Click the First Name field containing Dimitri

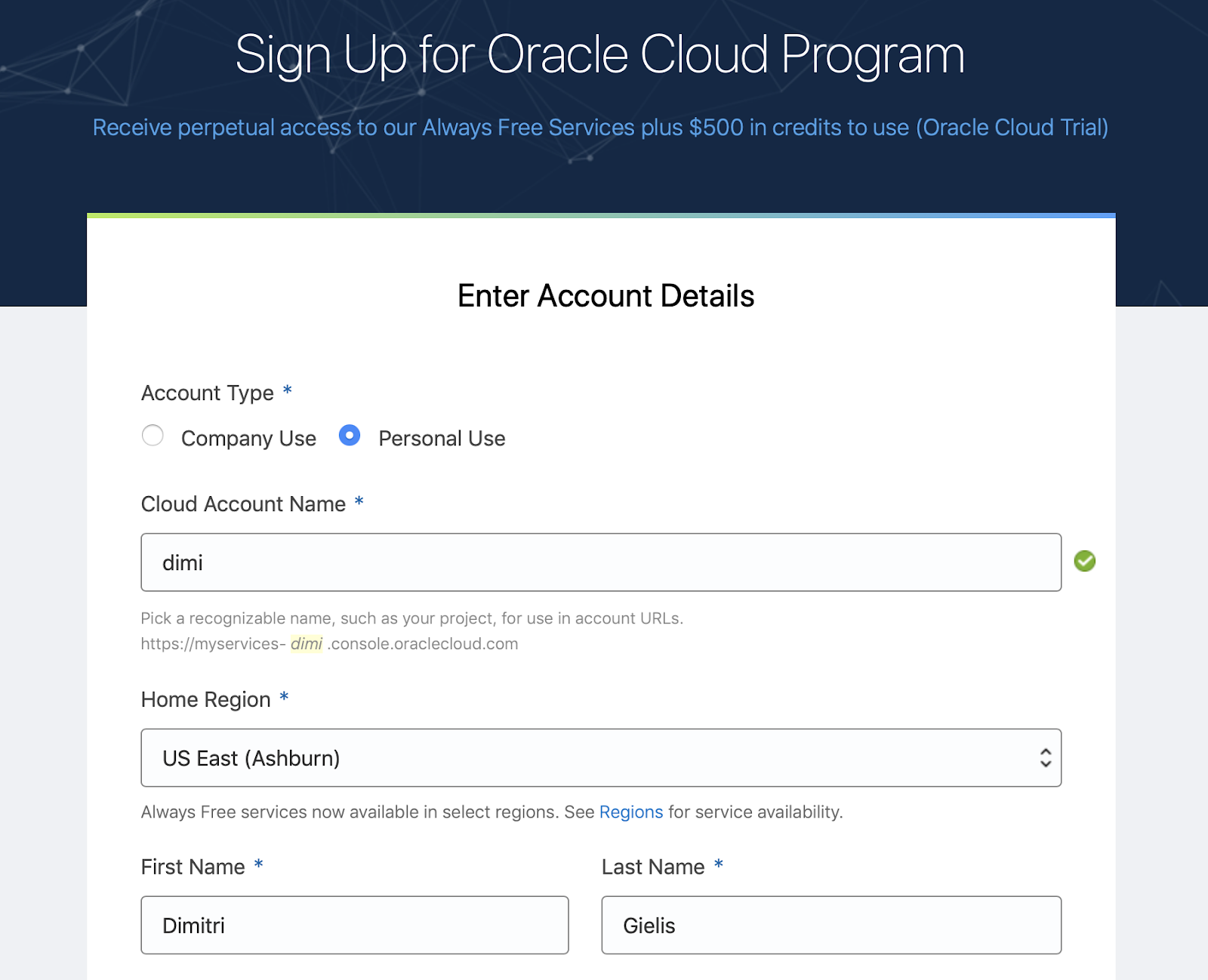(355, 925)
